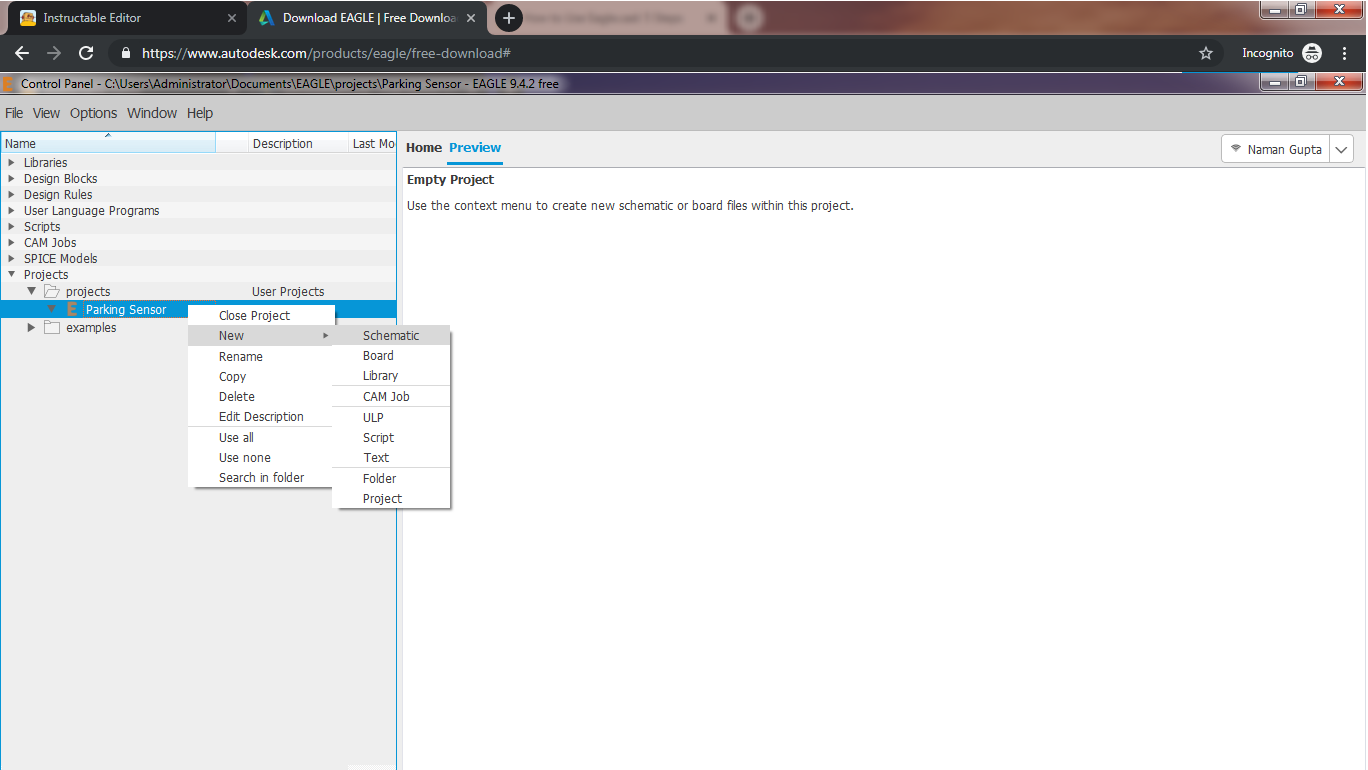Image resolution: width=1368 pixels, height=770 pixels.
Task: Select the CAM Jobs tree item
Action: pos(50,243)
